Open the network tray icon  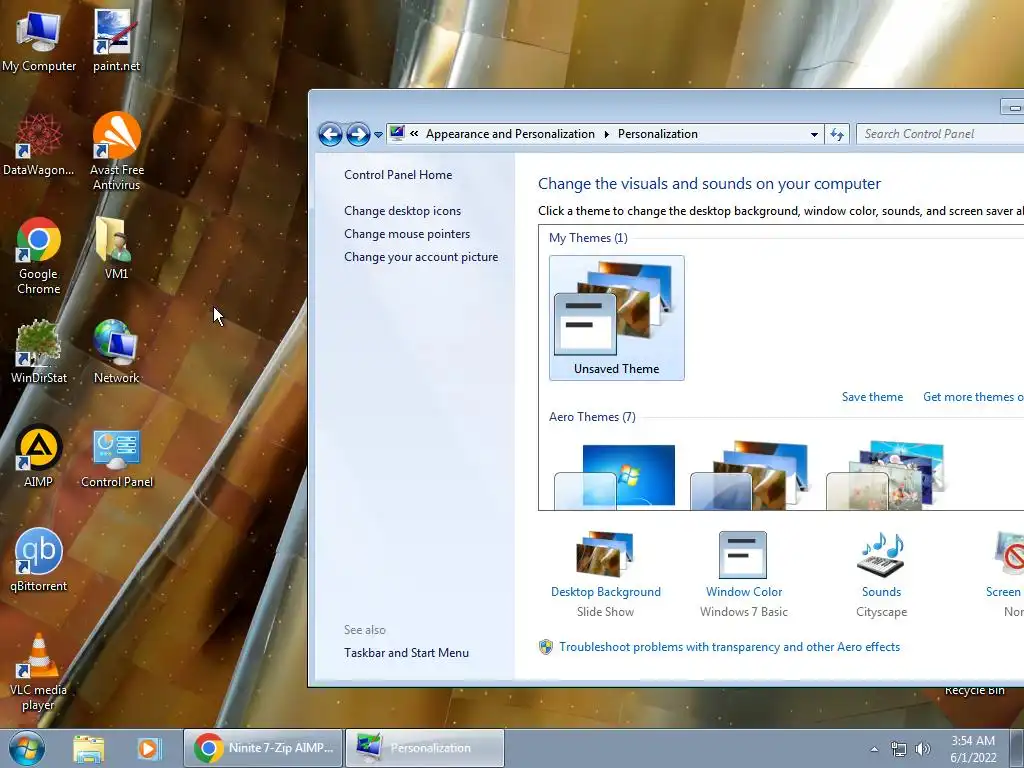coord(899,749)
